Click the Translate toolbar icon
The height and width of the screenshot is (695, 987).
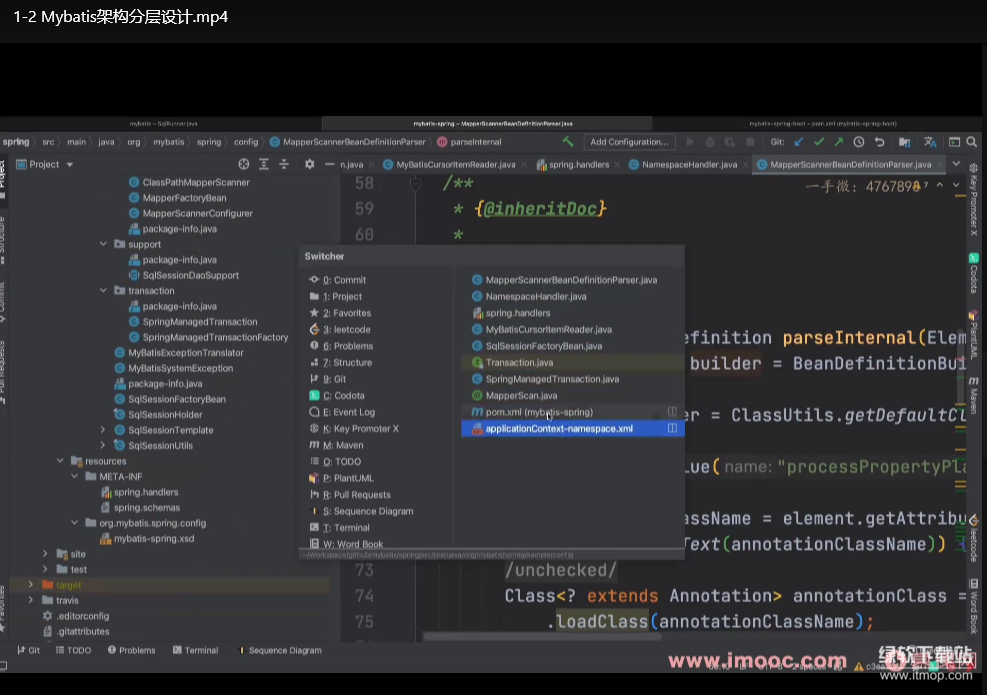click(930, 142)
